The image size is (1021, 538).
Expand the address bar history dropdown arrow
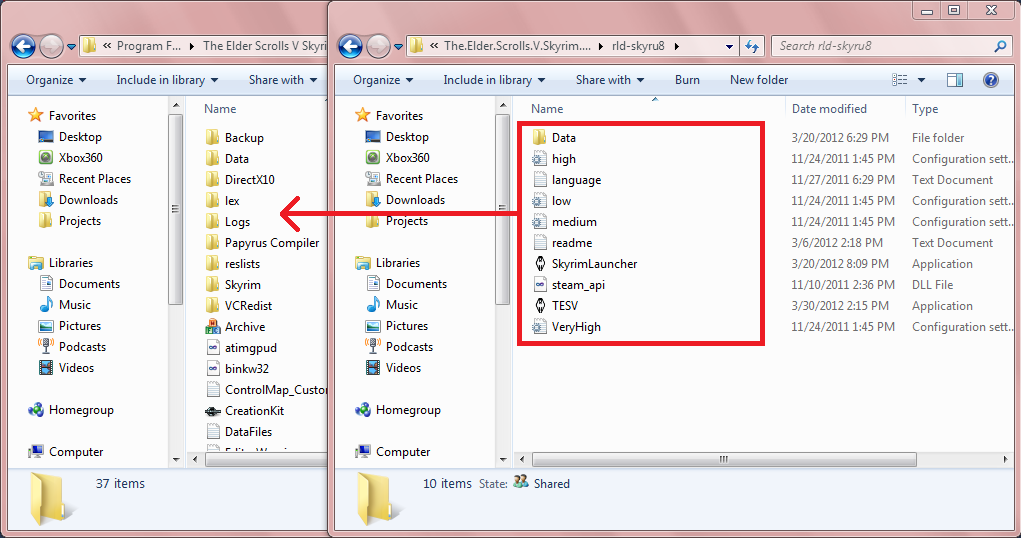(x=729, y=46)
